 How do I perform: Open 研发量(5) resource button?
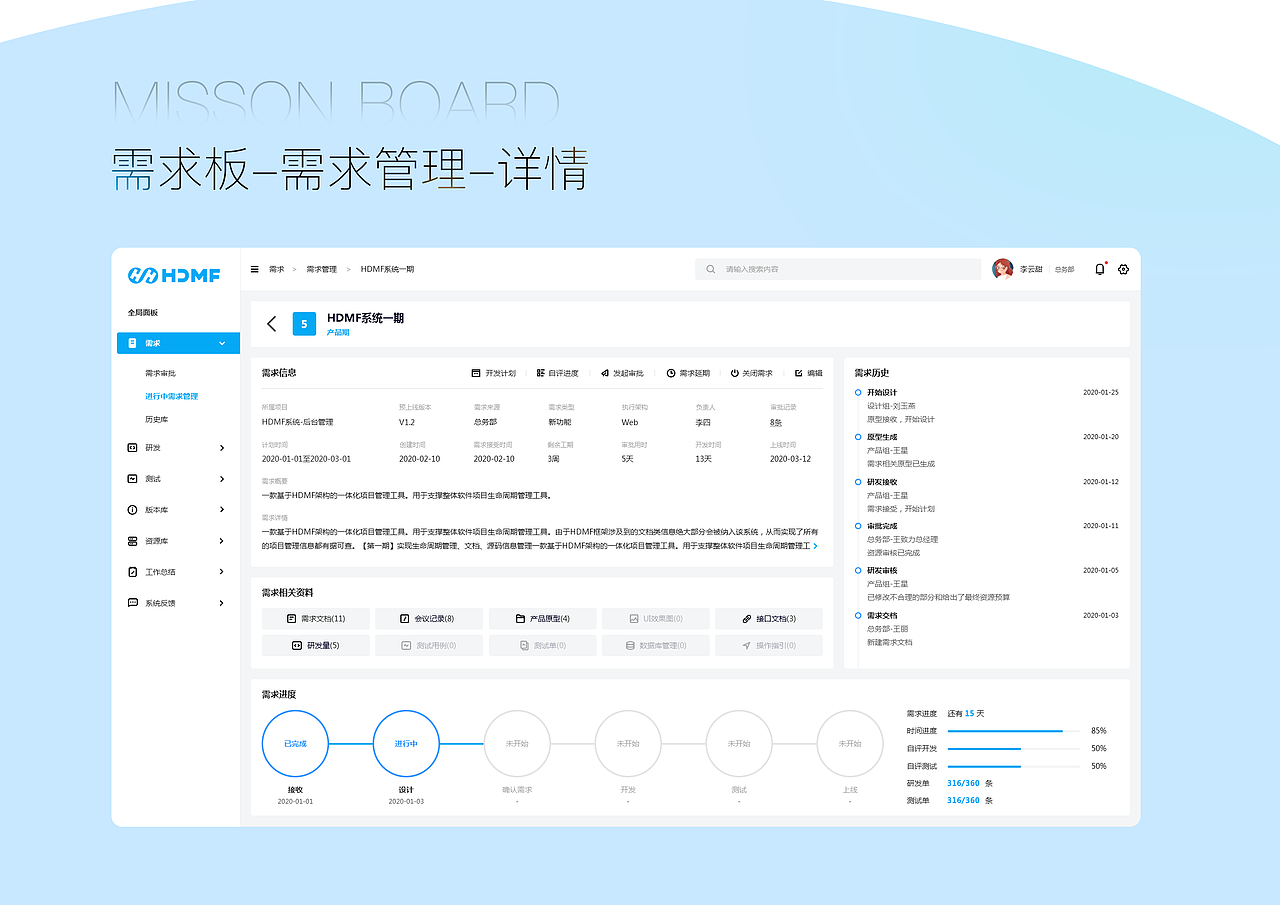click(x=316, y=646)
